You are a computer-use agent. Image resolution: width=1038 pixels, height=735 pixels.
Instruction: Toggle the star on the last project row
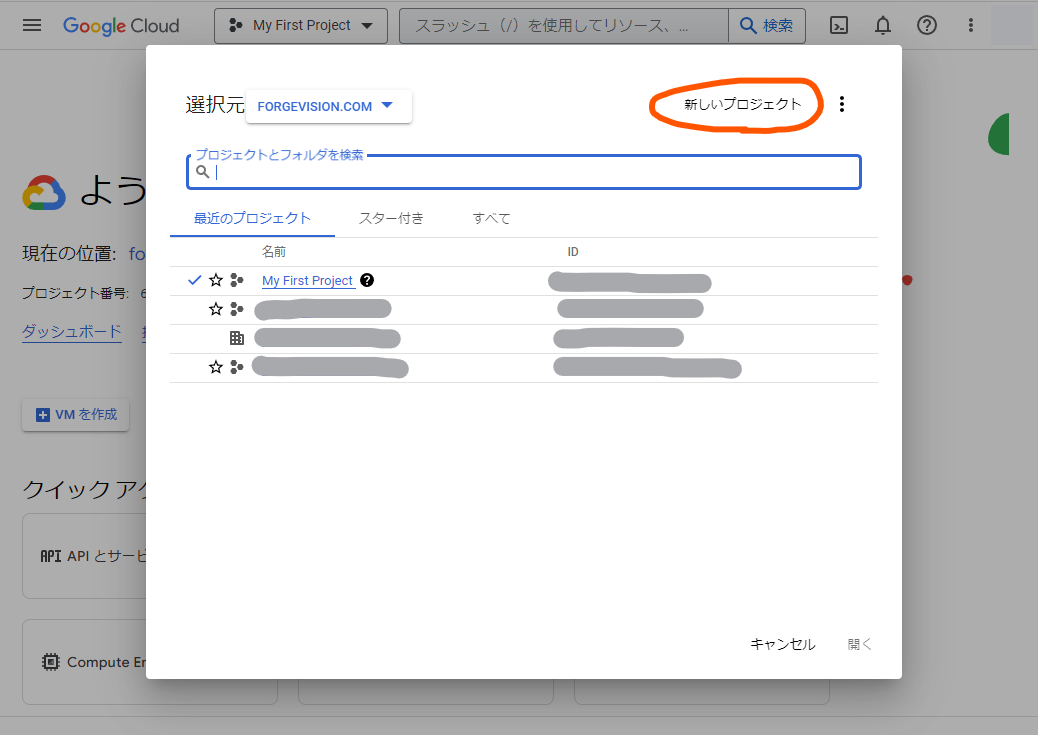coord(215,367)
